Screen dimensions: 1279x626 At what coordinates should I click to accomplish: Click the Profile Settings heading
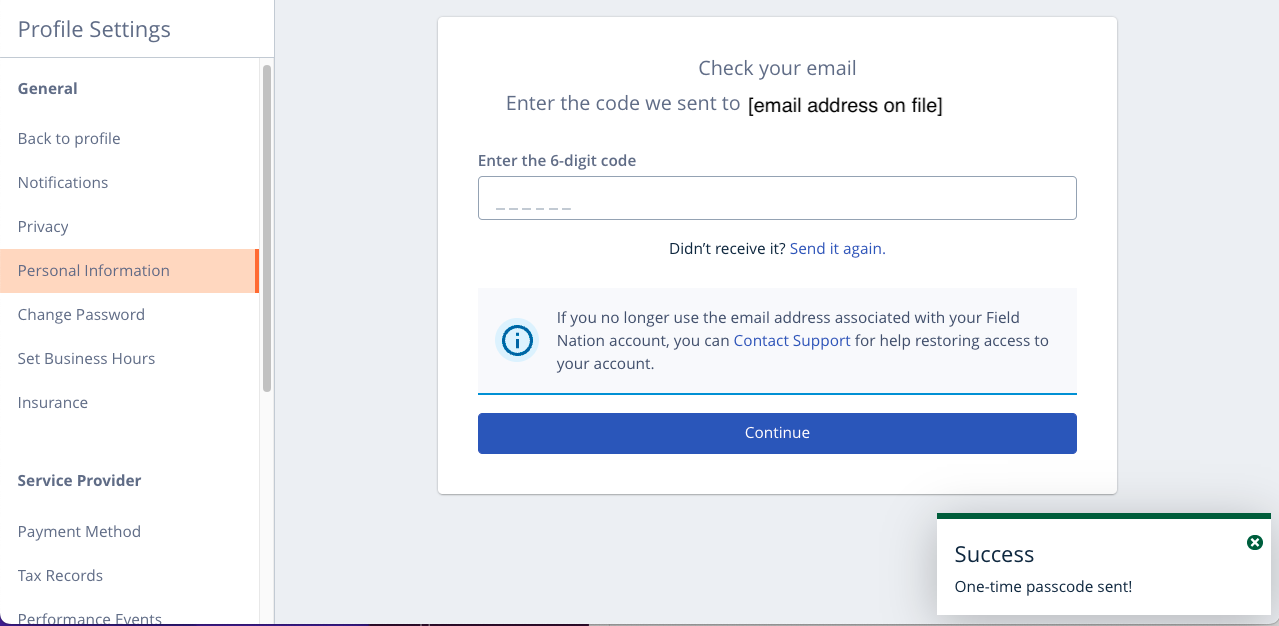92,29
